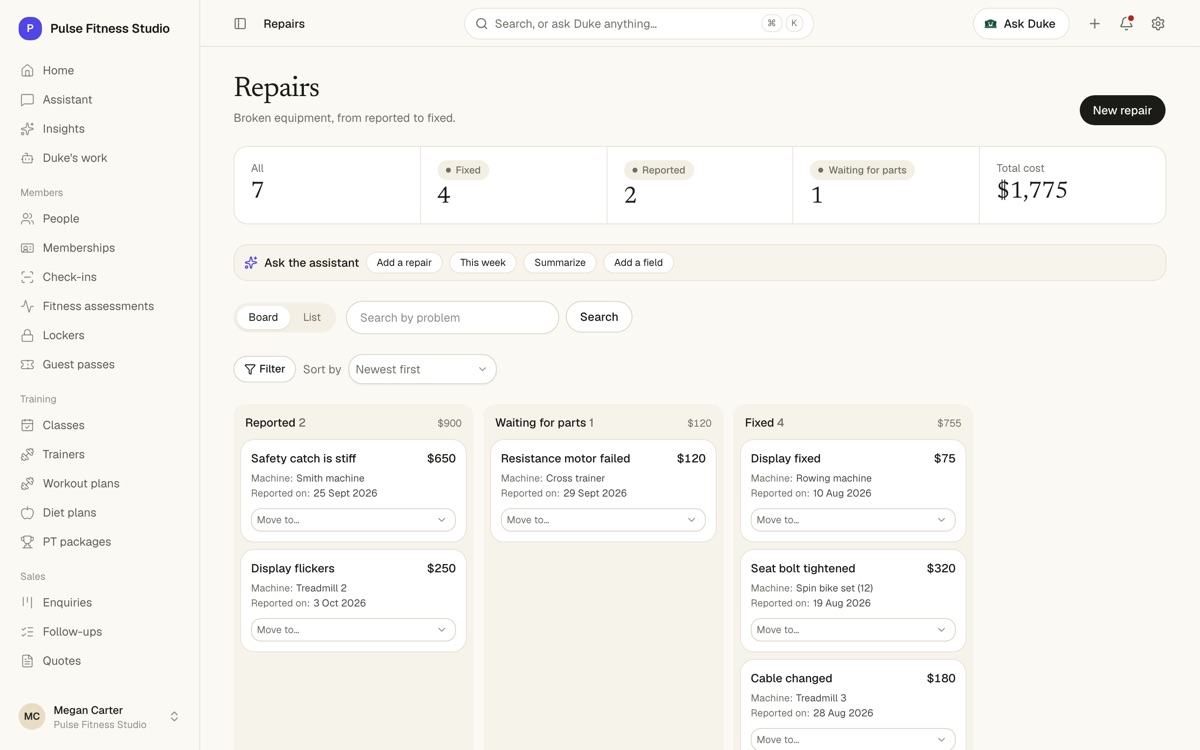Open Move to dropdown for Display flickers

[353, 630]
